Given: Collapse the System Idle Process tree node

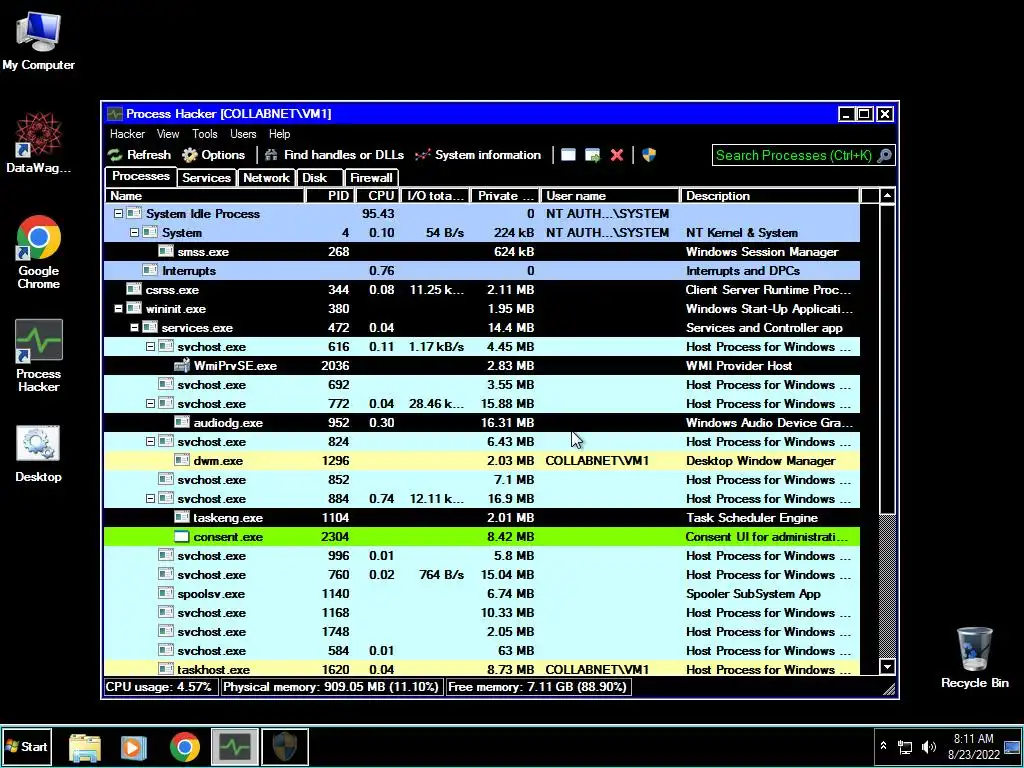Looking at the screenshot, I should pos(118,214).
